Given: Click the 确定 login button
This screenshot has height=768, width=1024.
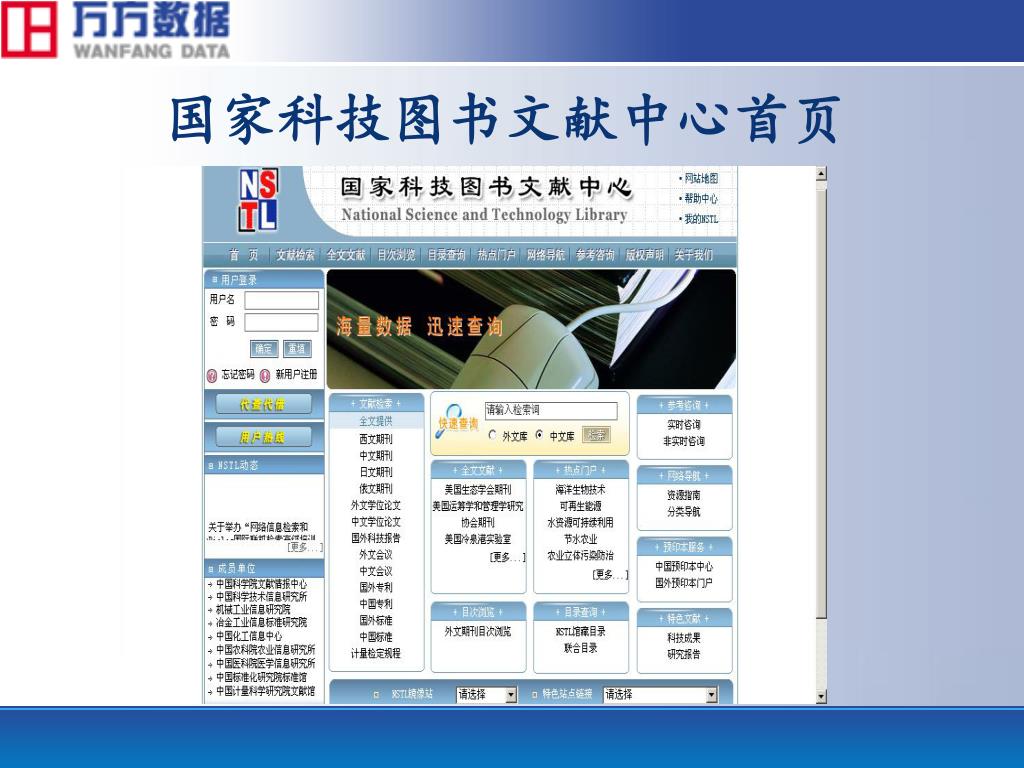Looking at the screenshot, I should pyautogui.click(x=264, y=349).
